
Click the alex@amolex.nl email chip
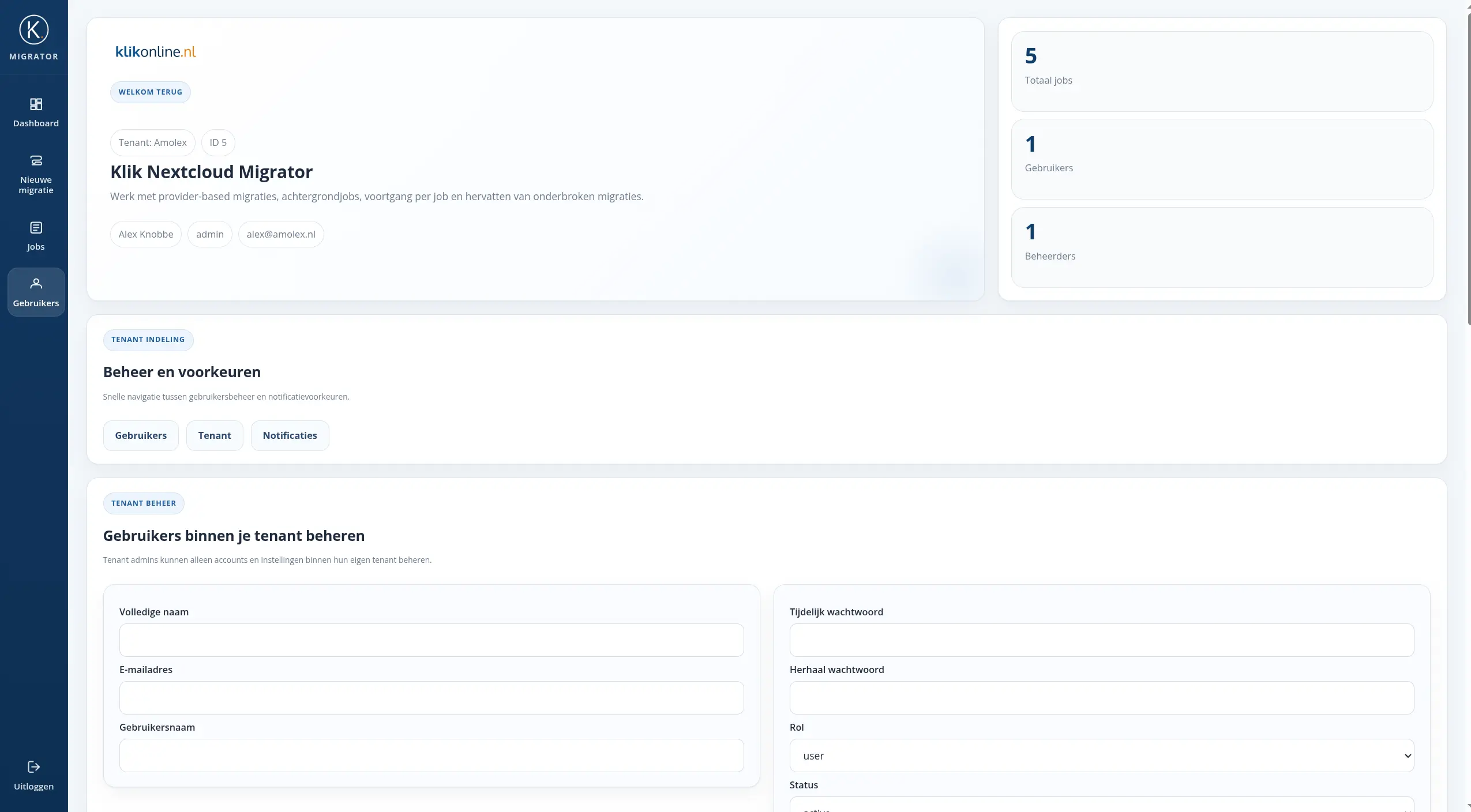click(281, 234)
